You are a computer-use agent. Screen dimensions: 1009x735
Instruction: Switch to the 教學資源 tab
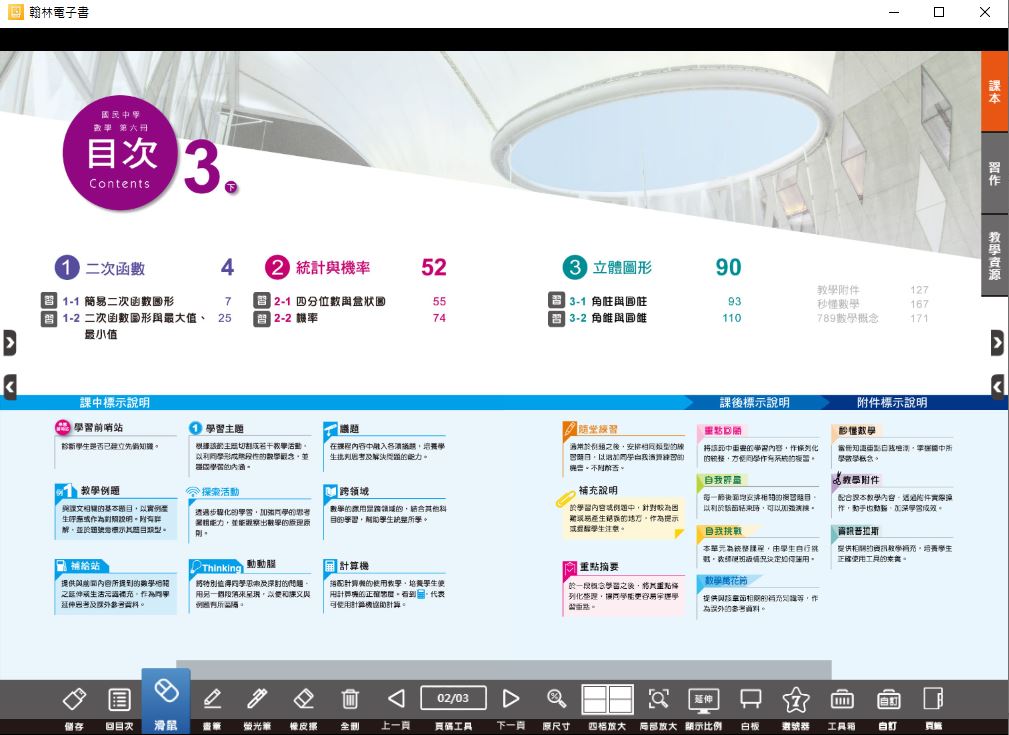click(x=994, y=255)
